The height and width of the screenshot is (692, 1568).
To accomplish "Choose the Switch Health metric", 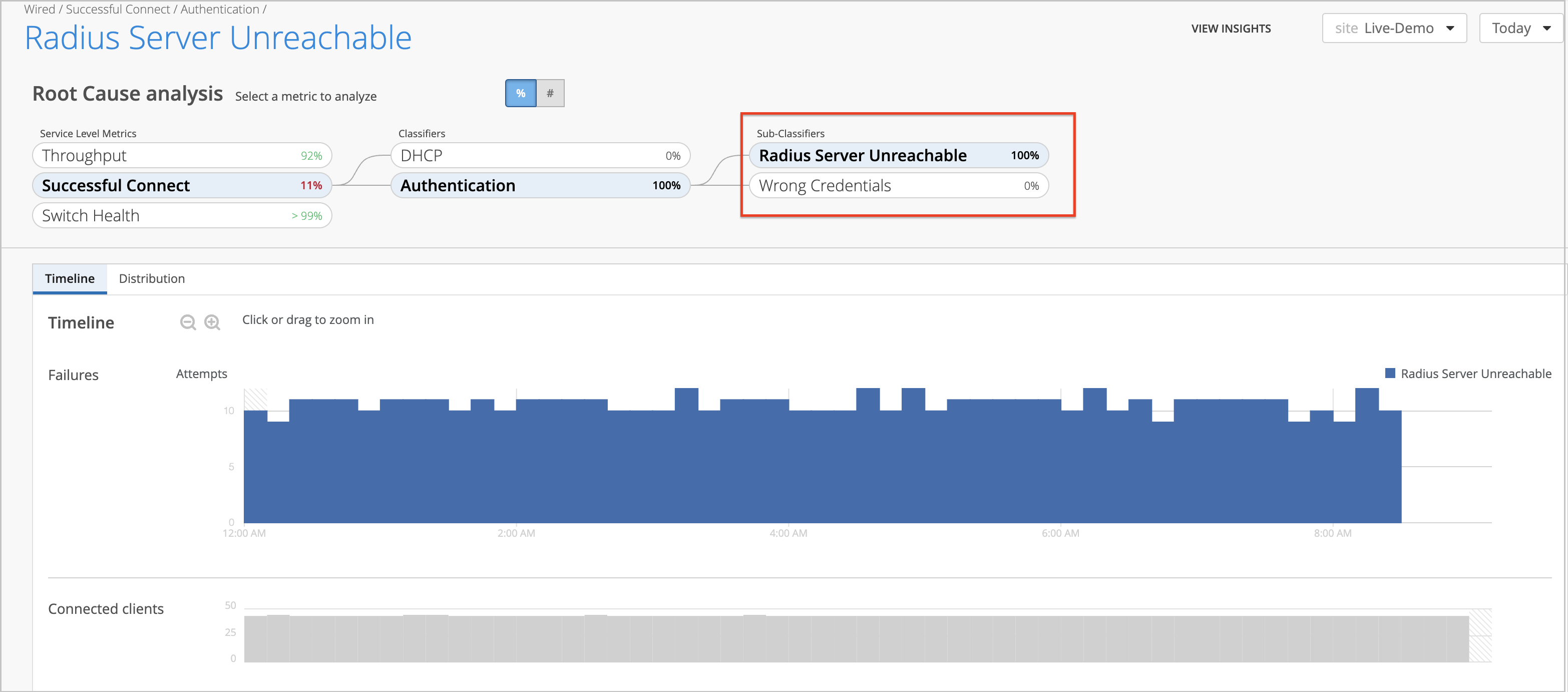I will tap(181, 215).
